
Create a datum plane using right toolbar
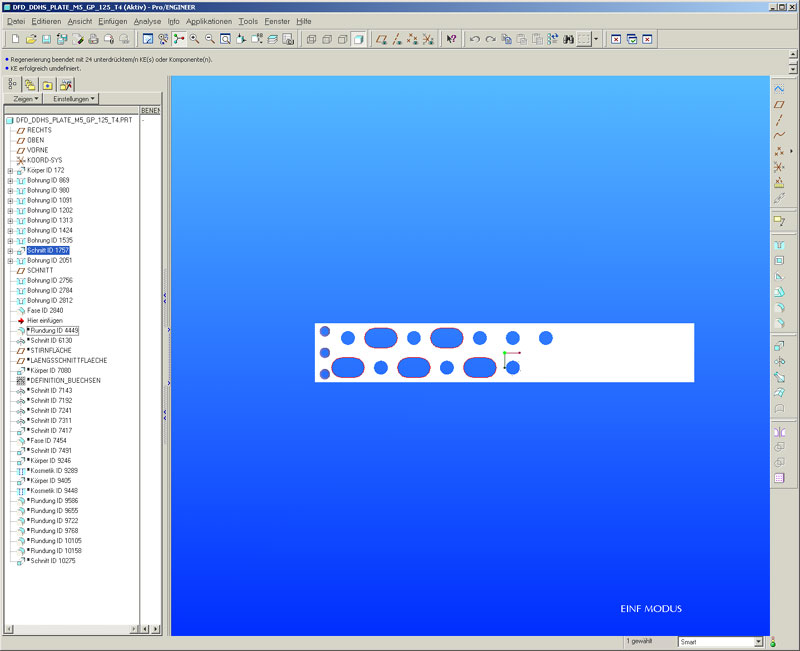click(x=779, y=105)
